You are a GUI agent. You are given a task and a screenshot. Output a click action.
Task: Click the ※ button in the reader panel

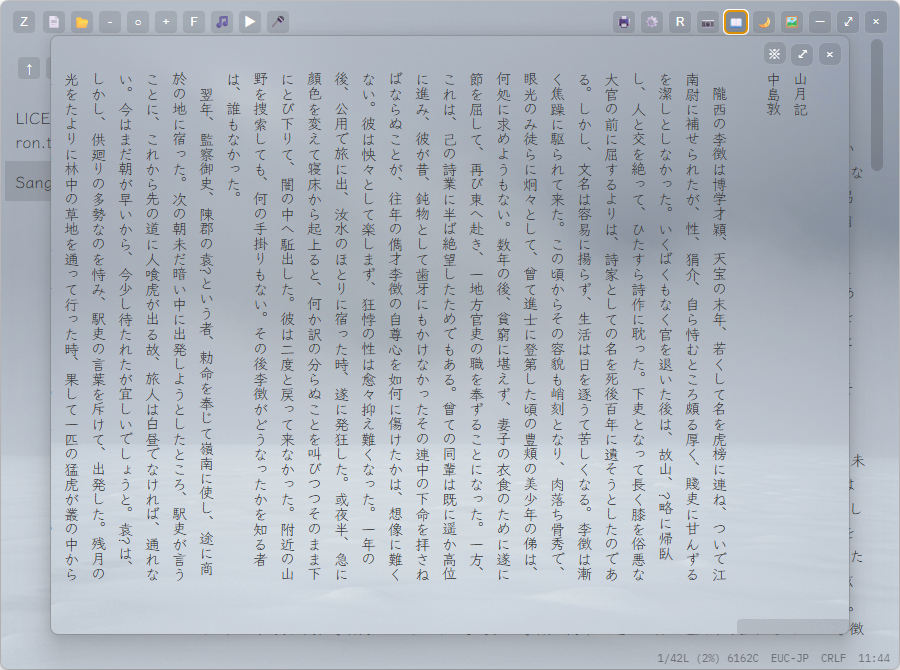[x=775, y=54]
